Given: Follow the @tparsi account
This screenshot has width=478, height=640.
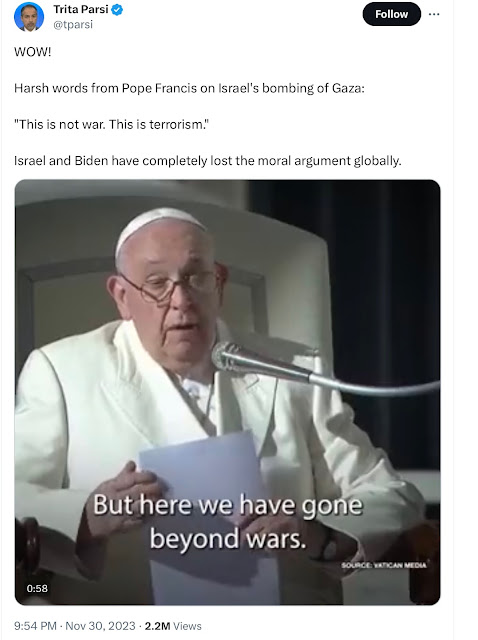Looking at the screenshot, I should pyautogui.click(x=391, y=14).
